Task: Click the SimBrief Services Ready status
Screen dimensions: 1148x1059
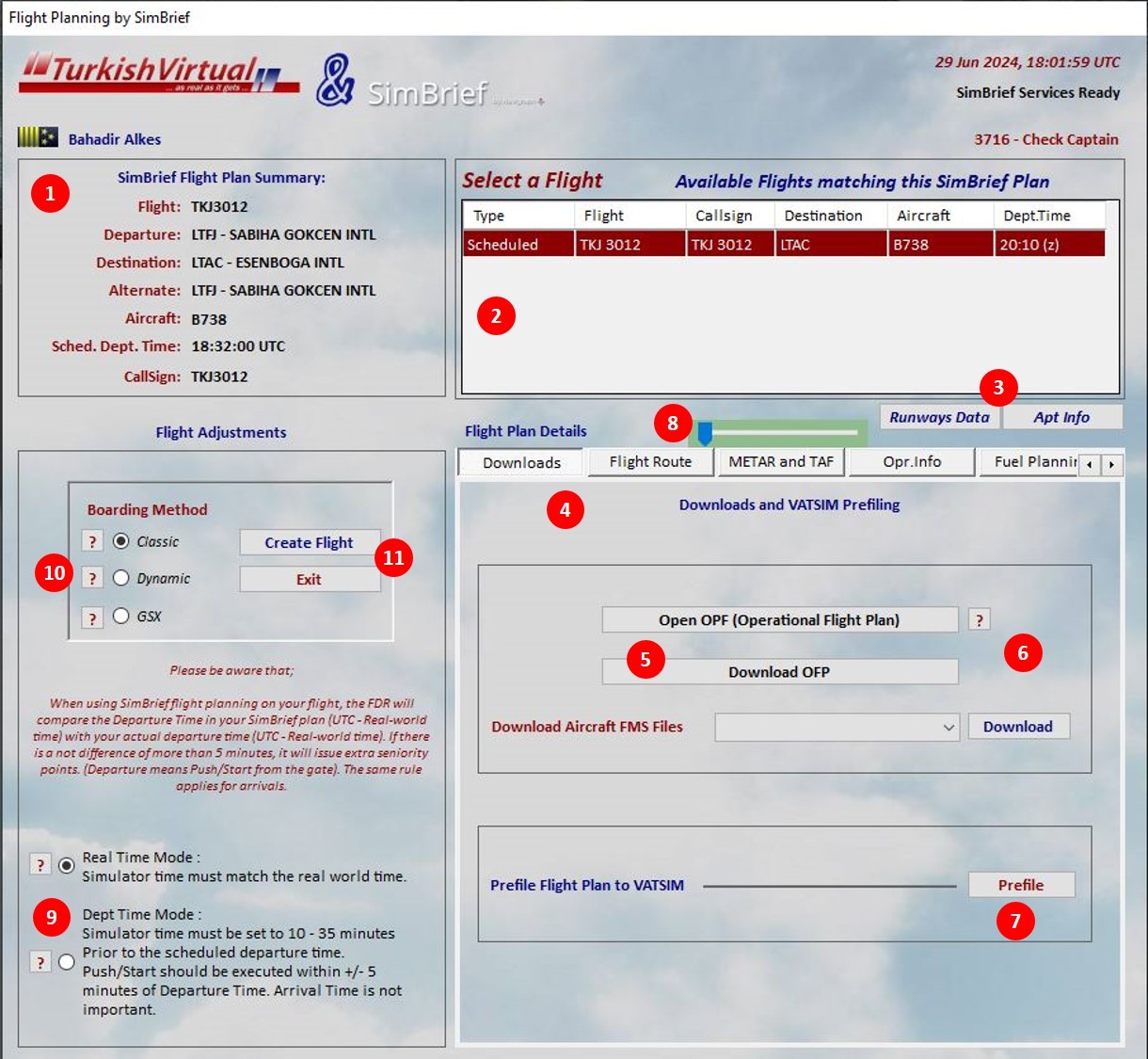Action: [x=1038, y=92]
